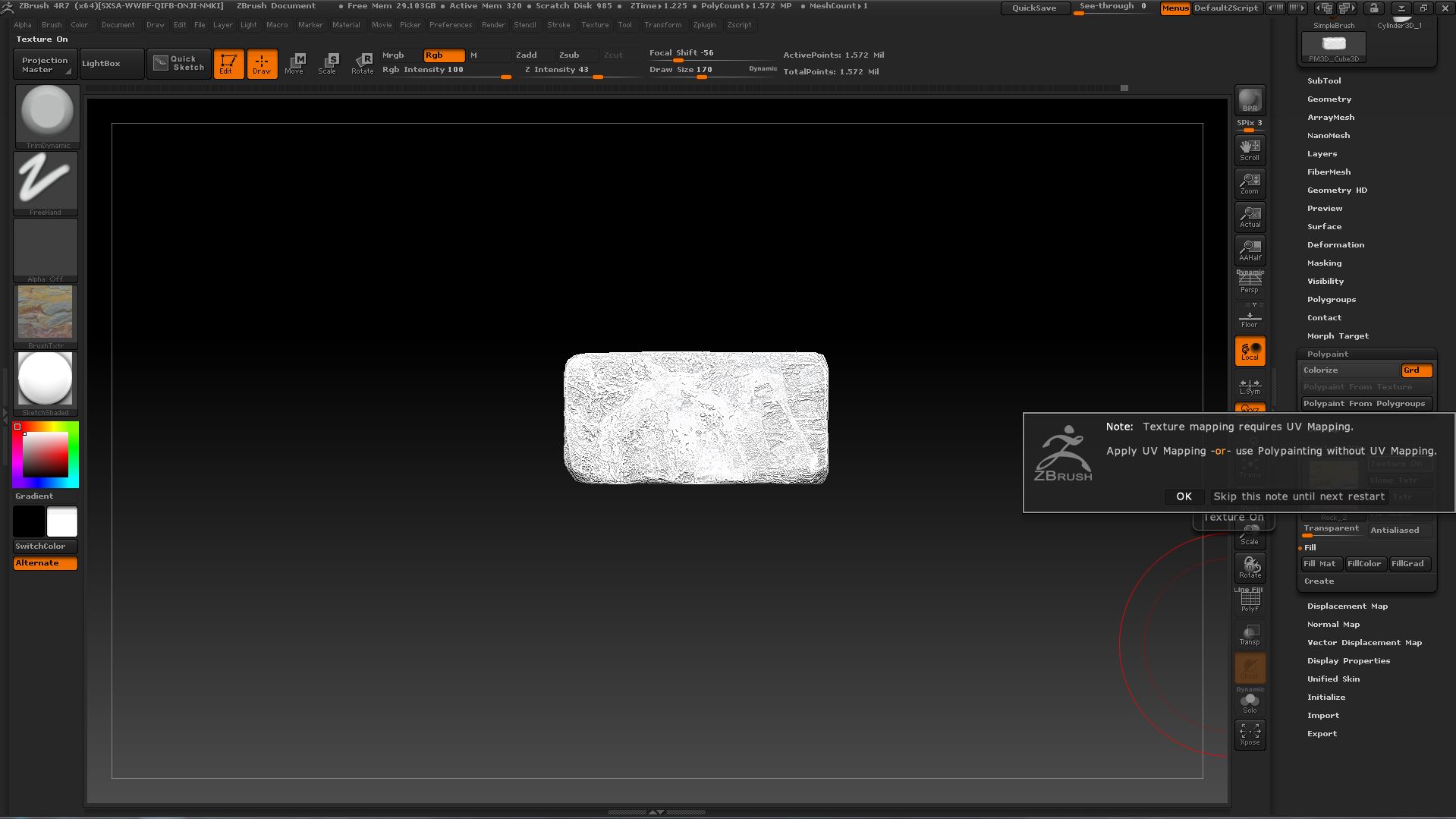
Task: Expand the Display Properties section
Action: [1348, 660]
